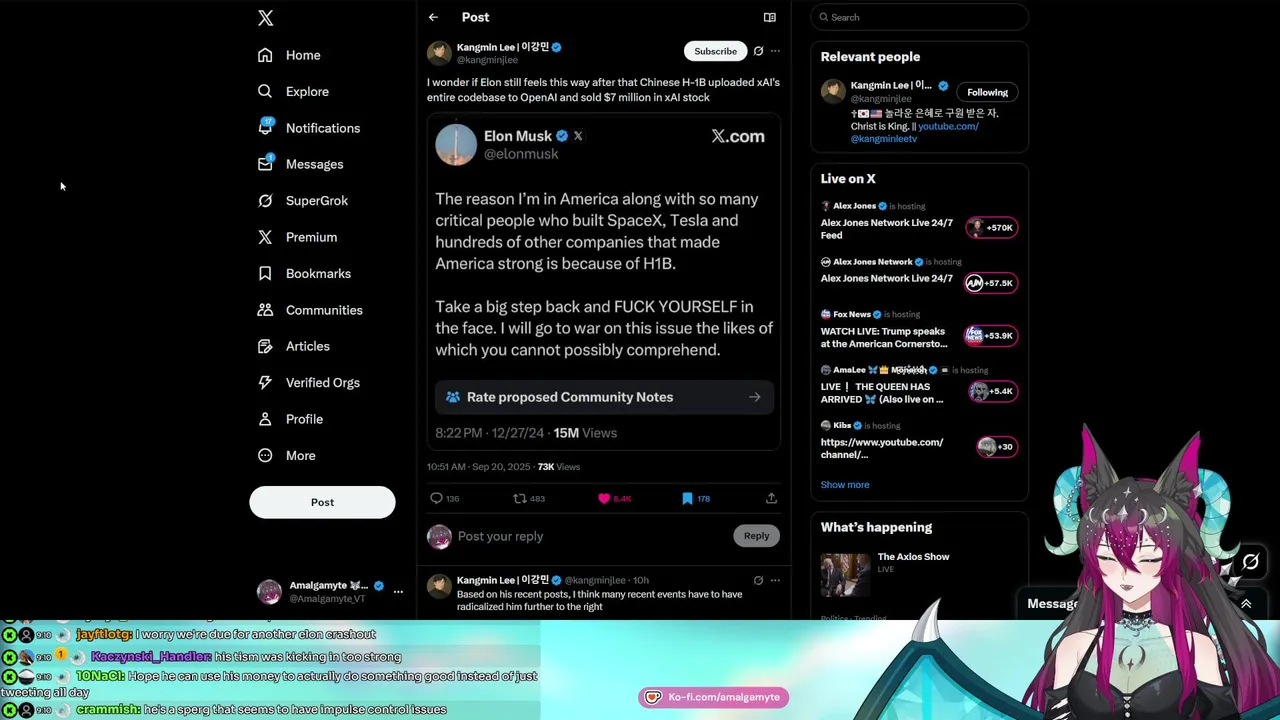Open the X logo home icon
Screen dimensions: 1280x720
tap(265, 18)
